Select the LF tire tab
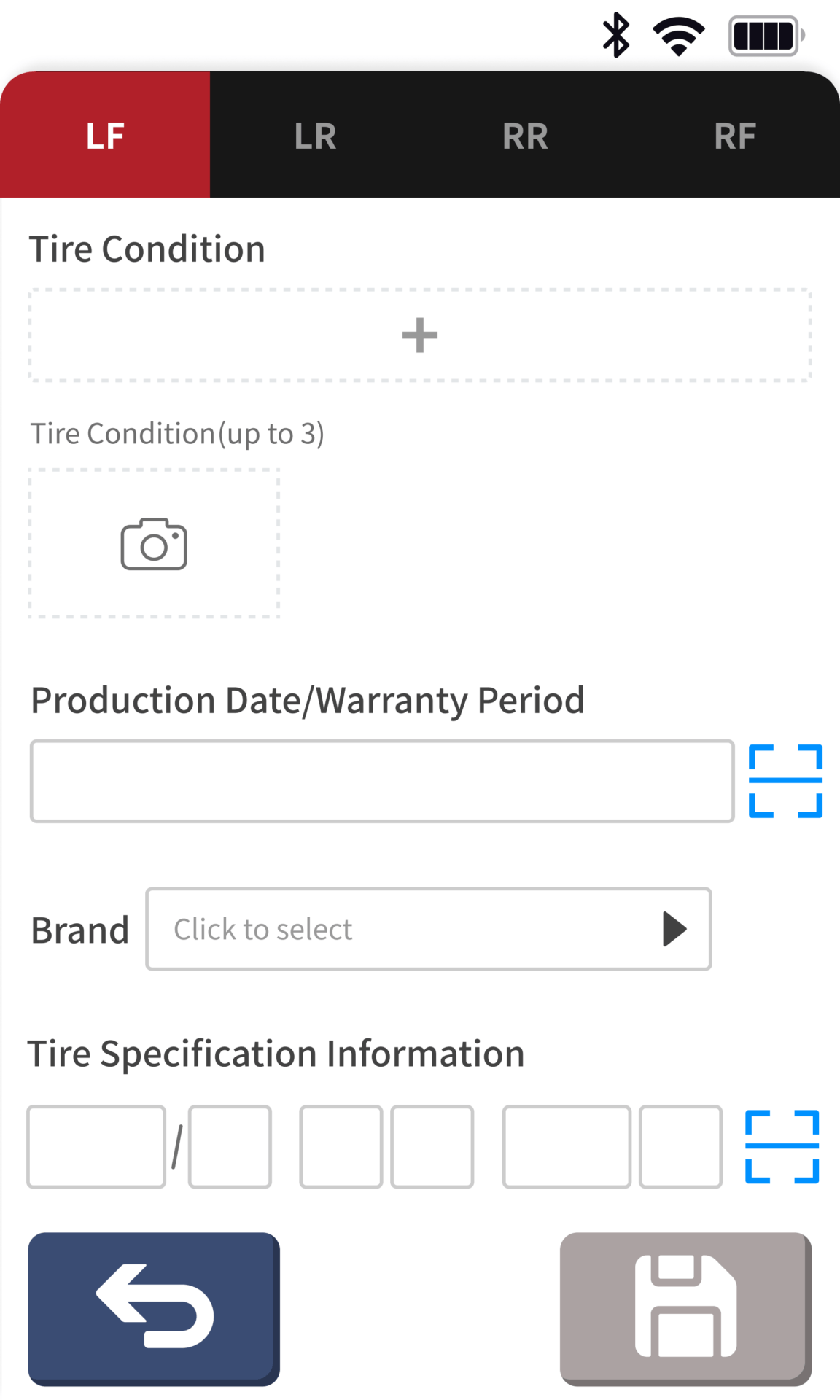Image resolution: width=840 pixels, height=1400 pixels. [105, 136]
